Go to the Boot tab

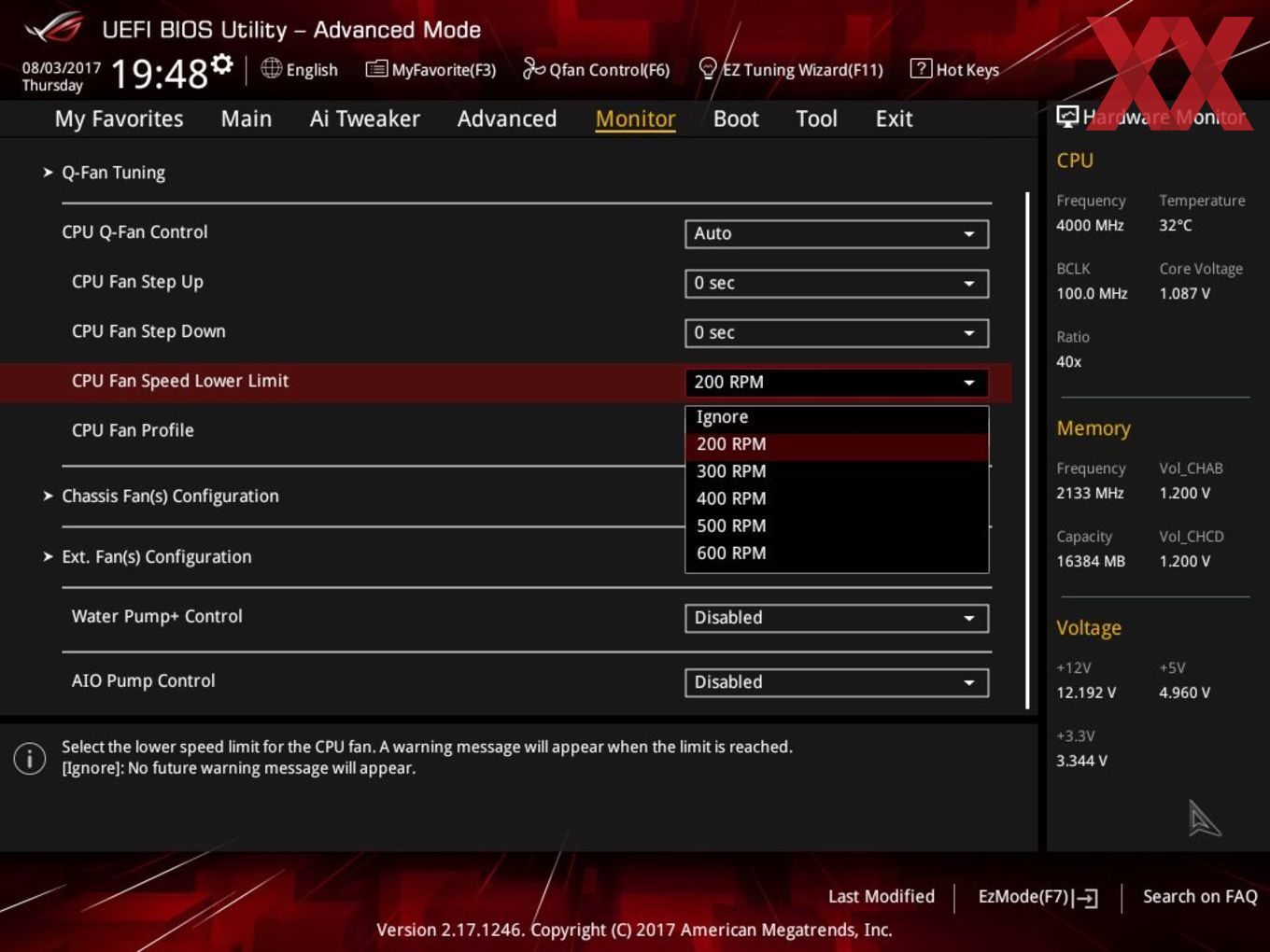736,119
